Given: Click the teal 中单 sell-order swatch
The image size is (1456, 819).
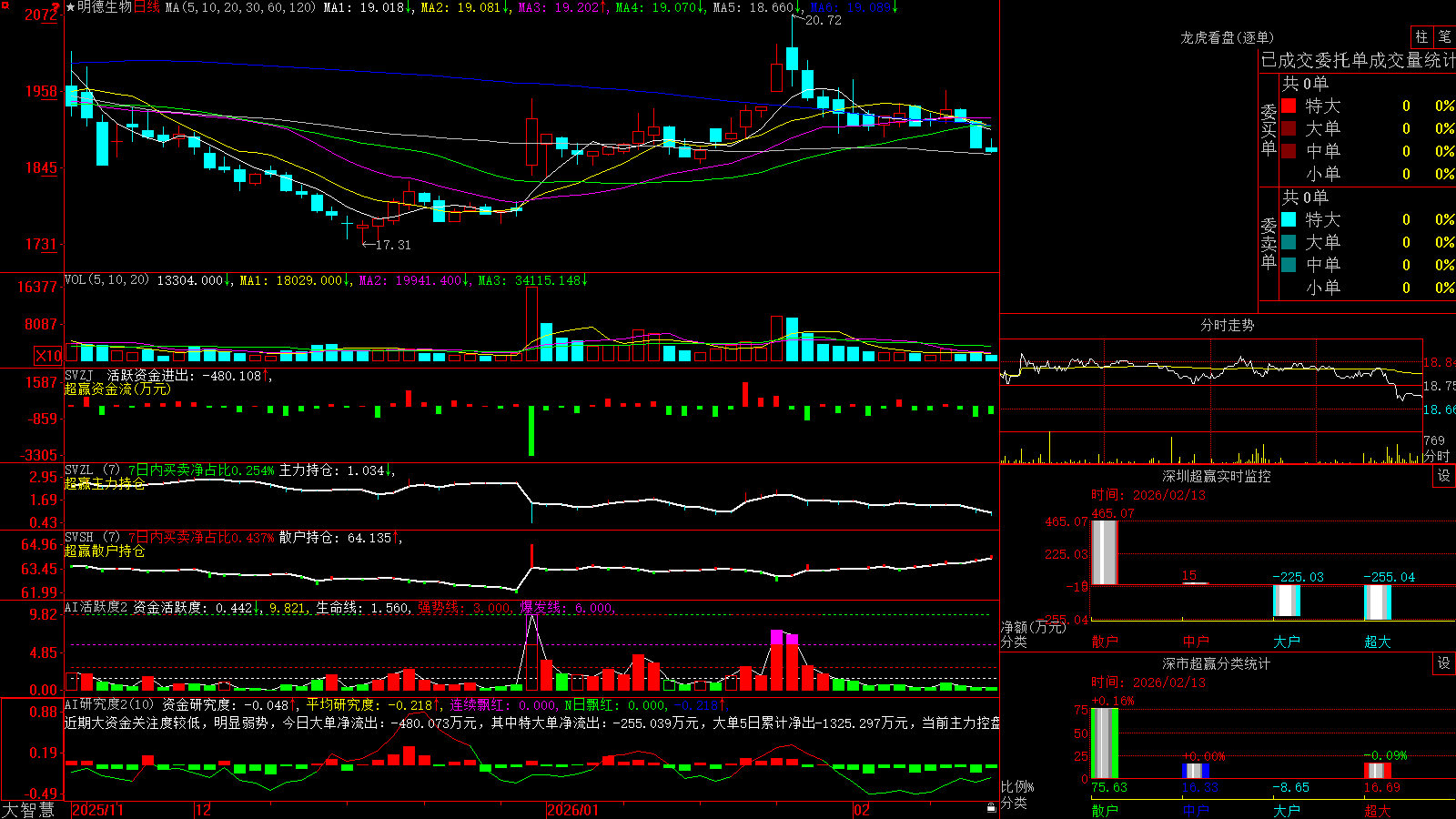Looking at the screenshot, I should tap(1289, 265).
